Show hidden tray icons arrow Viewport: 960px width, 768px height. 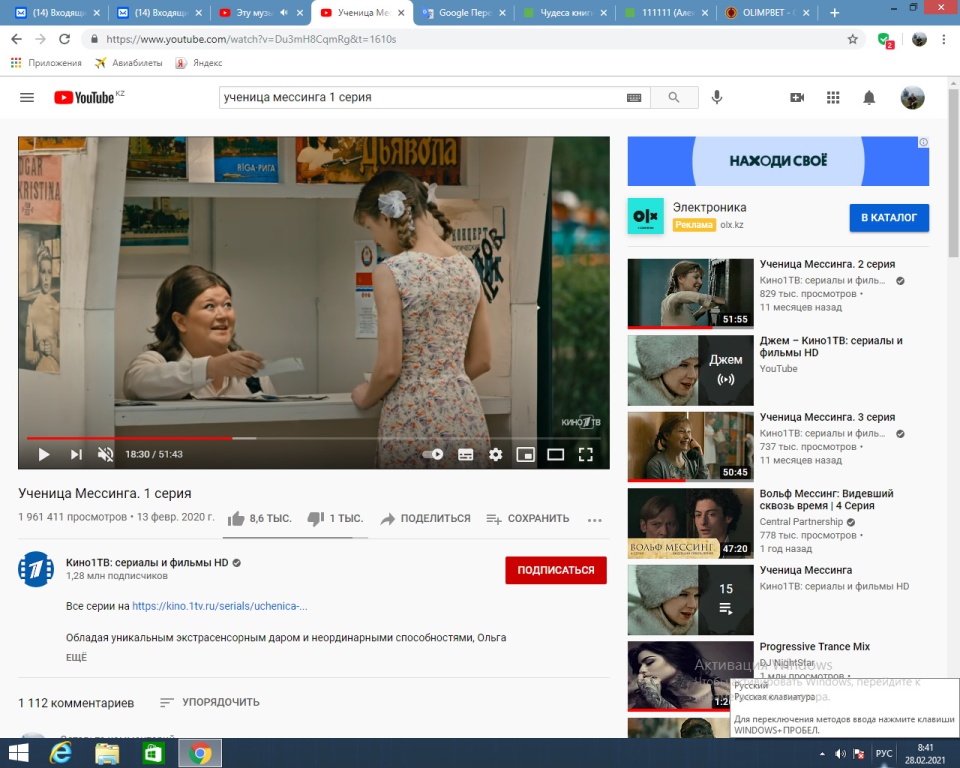click(x=822, y=754)
